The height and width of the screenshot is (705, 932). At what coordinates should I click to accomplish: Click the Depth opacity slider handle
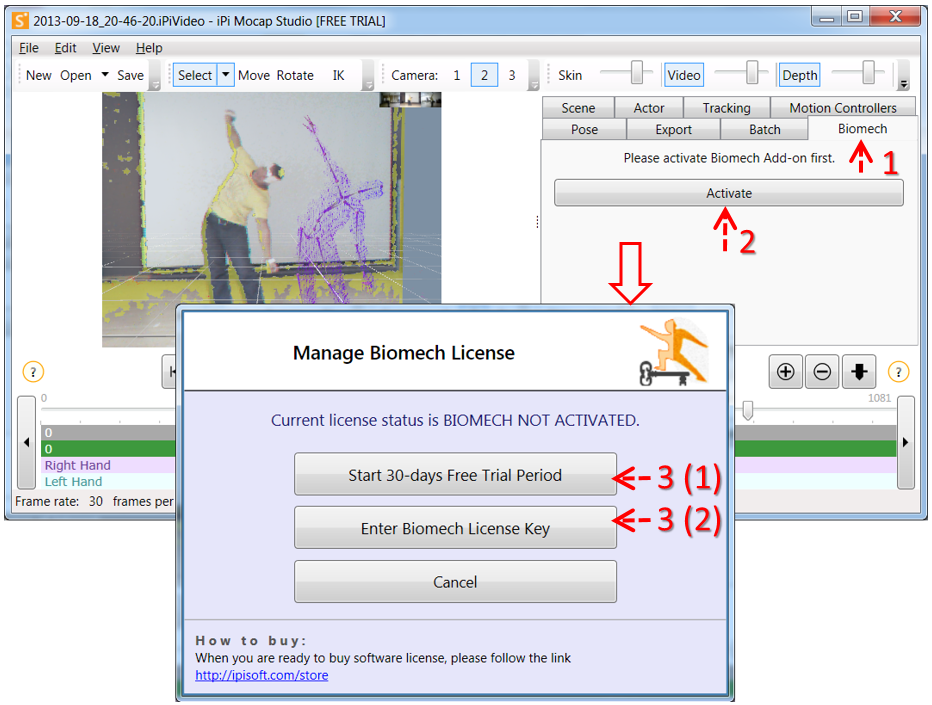[x=868, y=72]
